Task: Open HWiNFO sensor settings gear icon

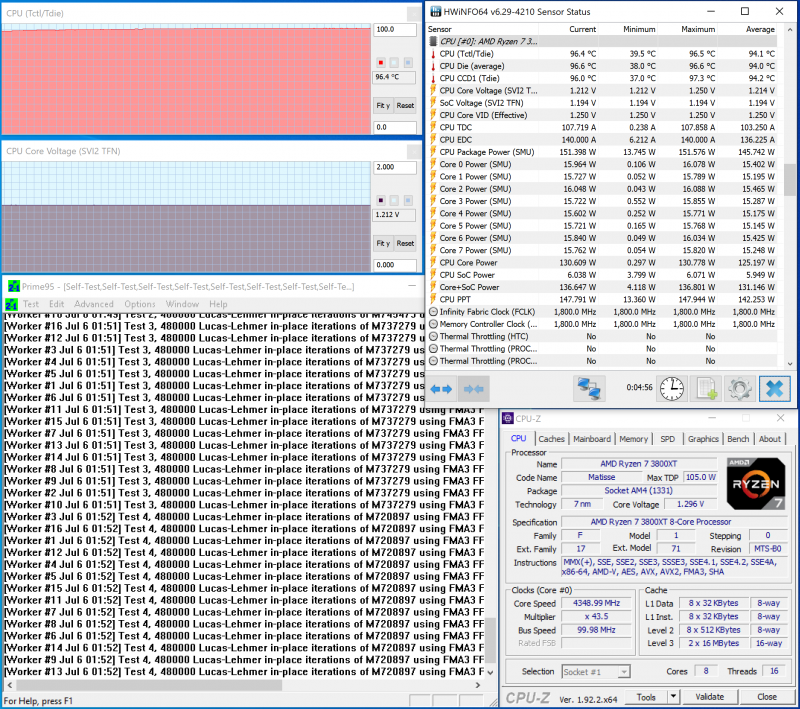Action: click(739, 389)
